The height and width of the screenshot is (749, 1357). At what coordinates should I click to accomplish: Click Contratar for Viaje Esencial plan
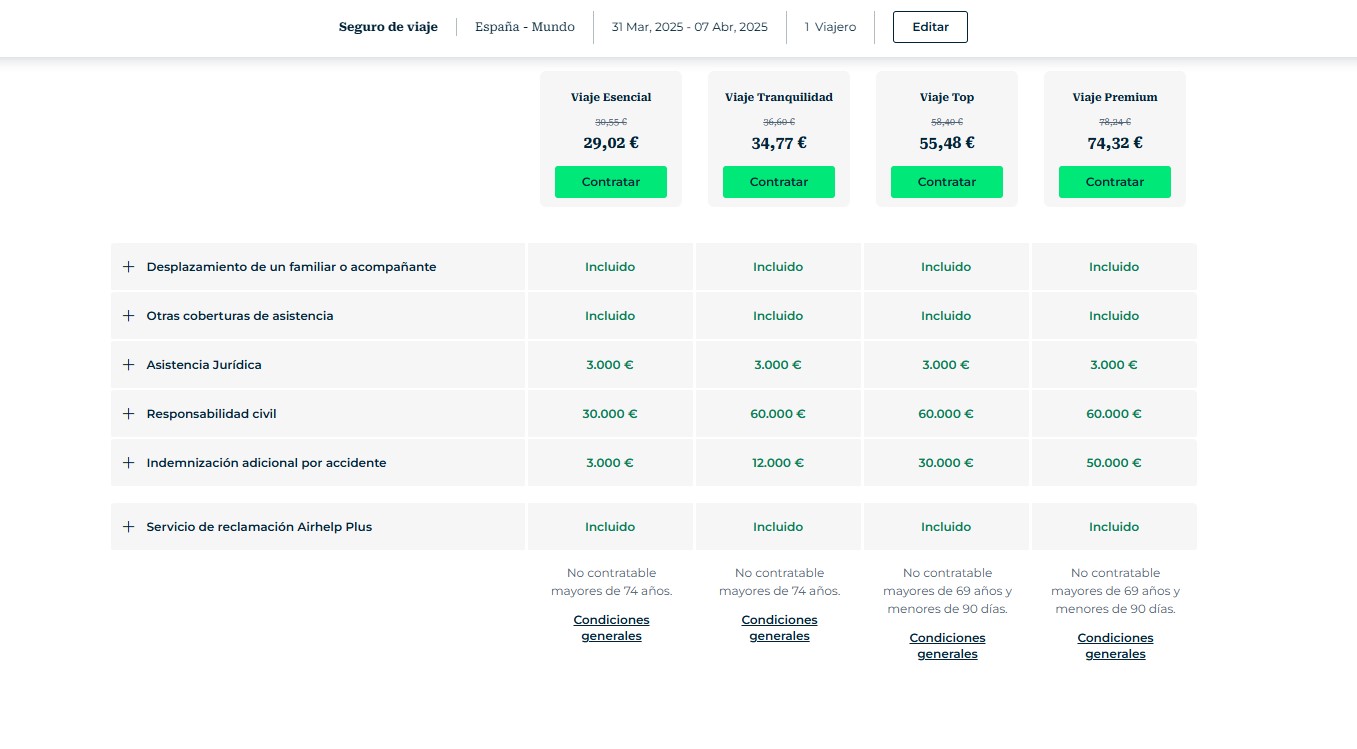(x=611, y=182)
